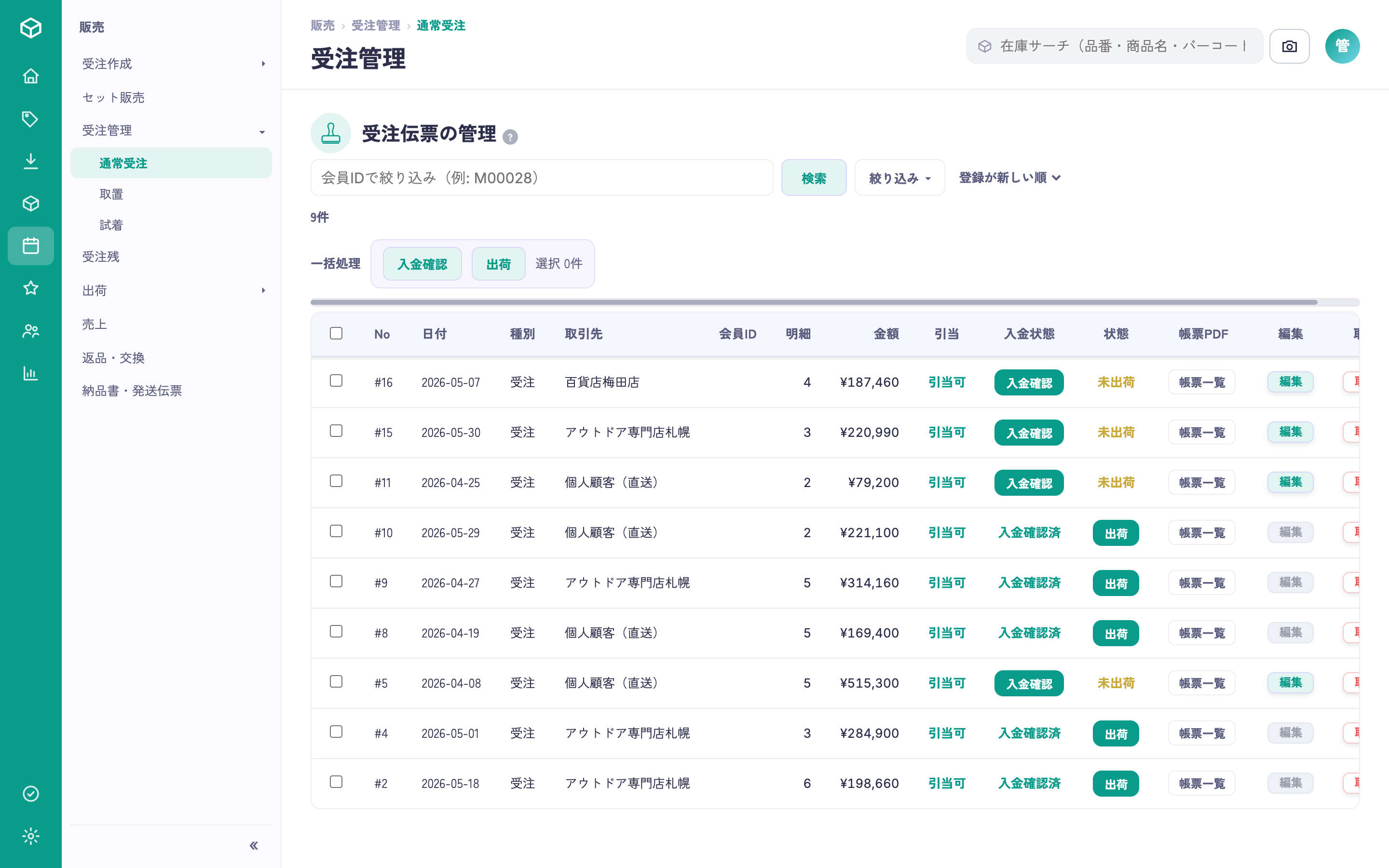Open the user avatar 管 menu
The width and height of the screenshot is (1389, 868).
pos(1342,46)
